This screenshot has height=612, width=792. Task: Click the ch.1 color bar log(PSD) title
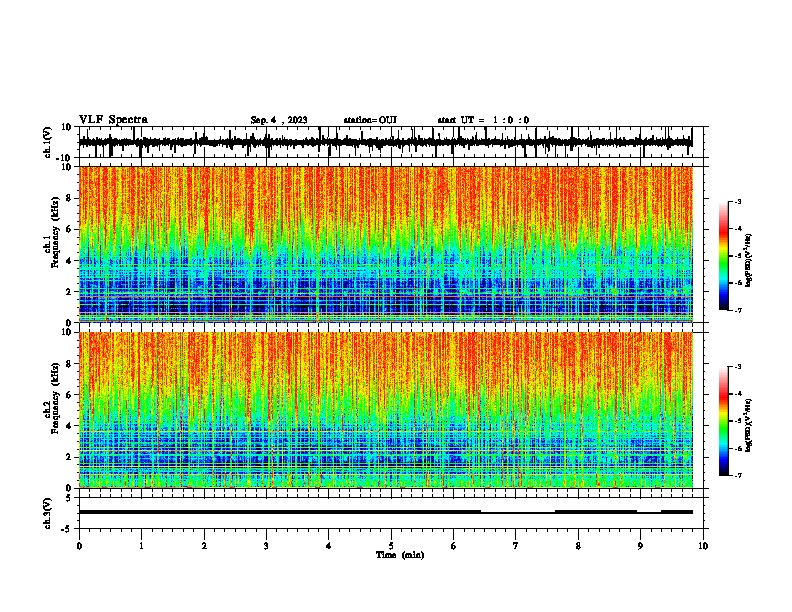[x=748, y=261]
